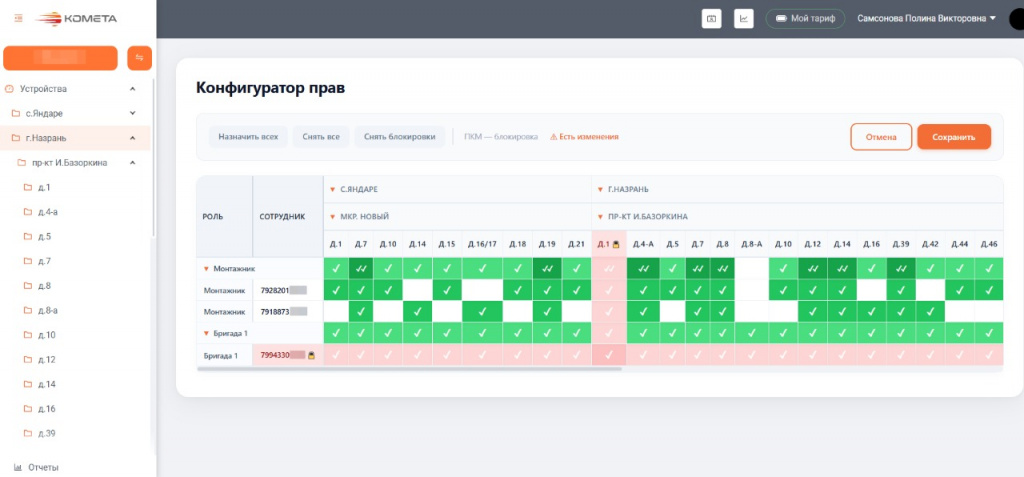Cancel changes with the Отмена button
Screen dimensions: 1024x477
[881, 137]
